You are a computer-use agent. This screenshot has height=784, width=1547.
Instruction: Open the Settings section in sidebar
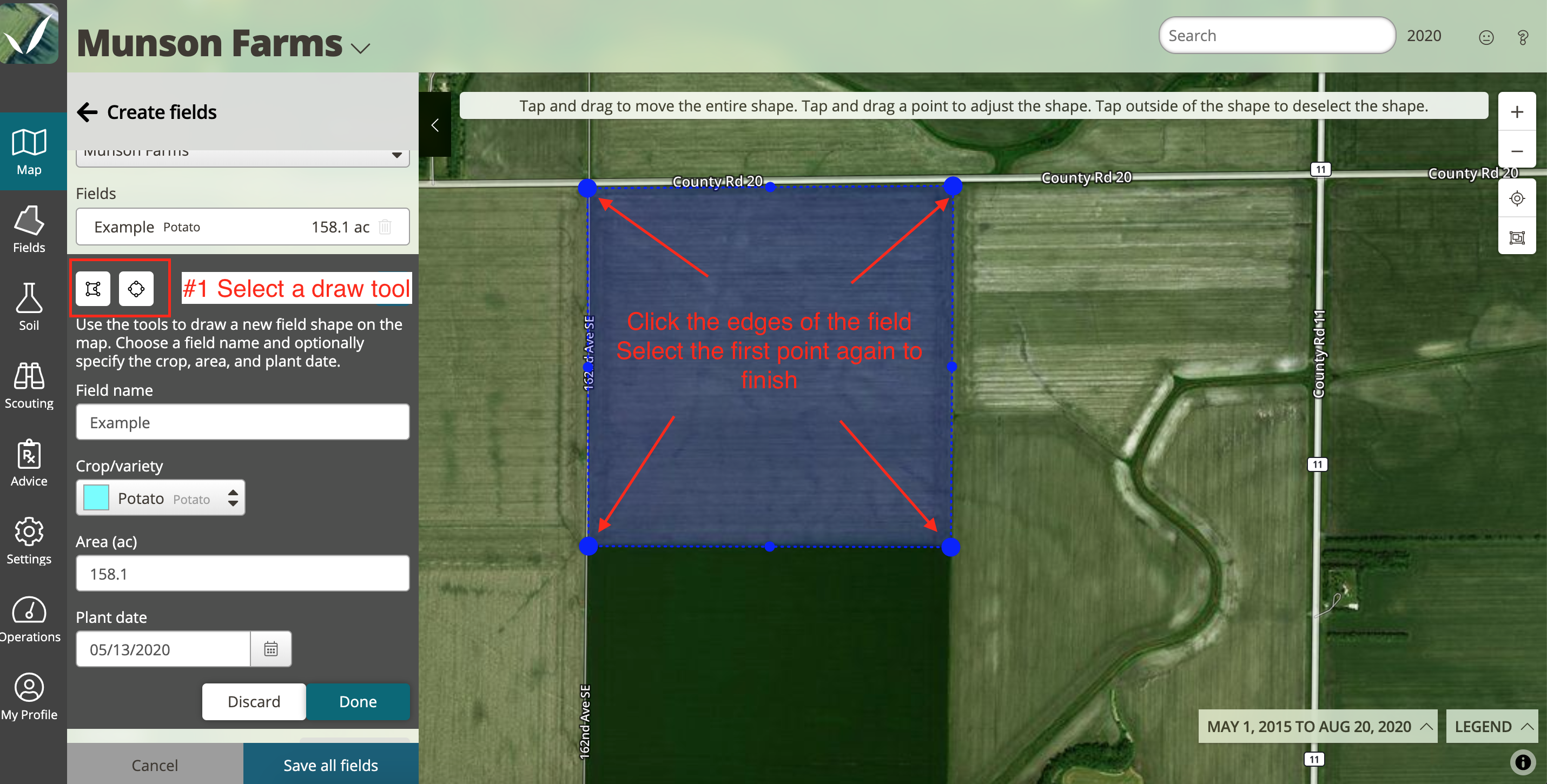click(x=29, y=541)
